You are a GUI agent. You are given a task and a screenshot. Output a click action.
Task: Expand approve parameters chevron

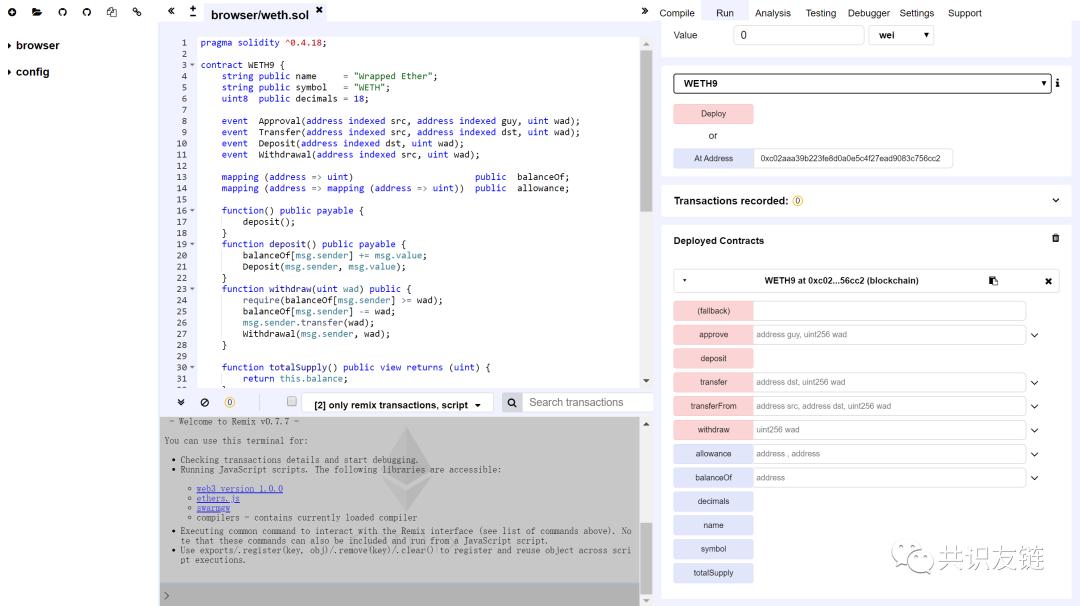1035,335
